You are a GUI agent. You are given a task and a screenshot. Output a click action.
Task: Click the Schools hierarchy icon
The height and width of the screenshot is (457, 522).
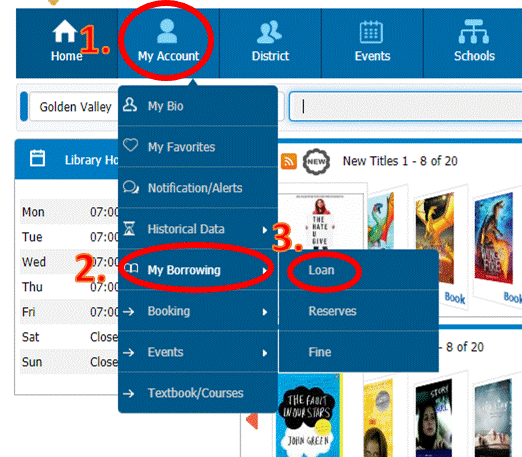point(474,32)
